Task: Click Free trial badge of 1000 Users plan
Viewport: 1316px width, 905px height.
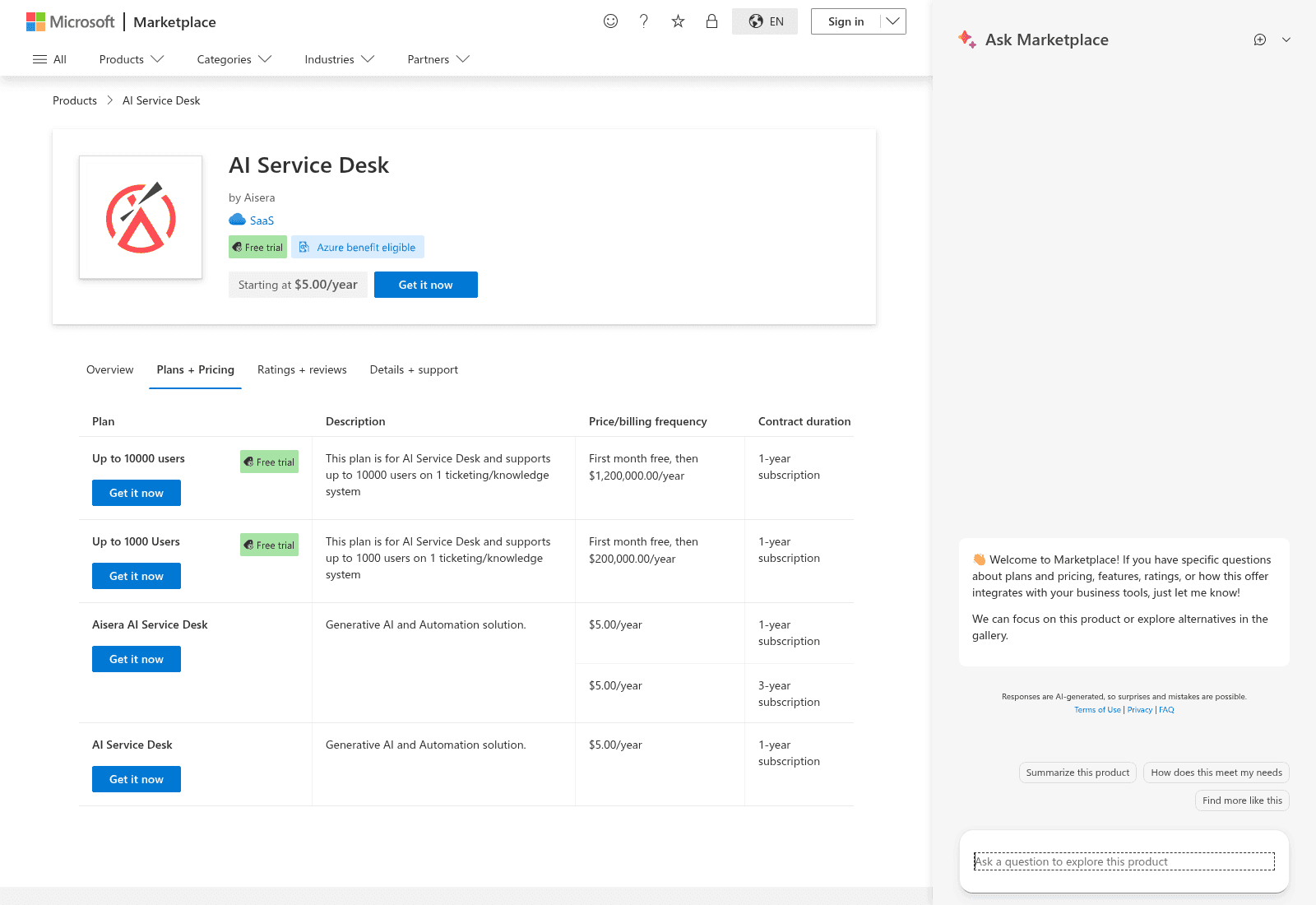Action: coord(269,545)
